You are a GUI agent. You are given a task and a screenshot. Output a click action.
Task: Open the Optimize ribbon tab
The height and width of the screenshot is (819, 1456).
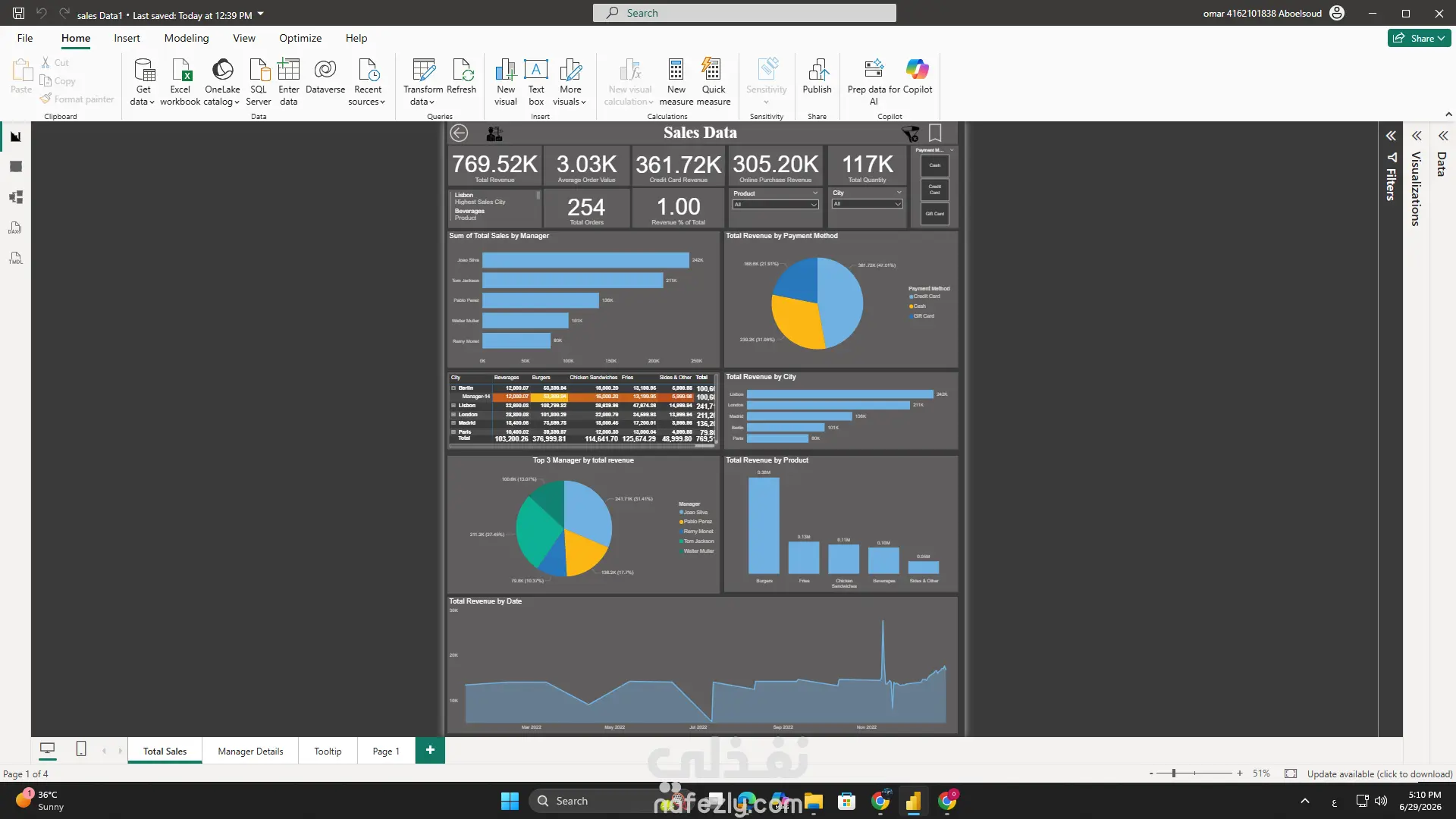coord(300,38)
